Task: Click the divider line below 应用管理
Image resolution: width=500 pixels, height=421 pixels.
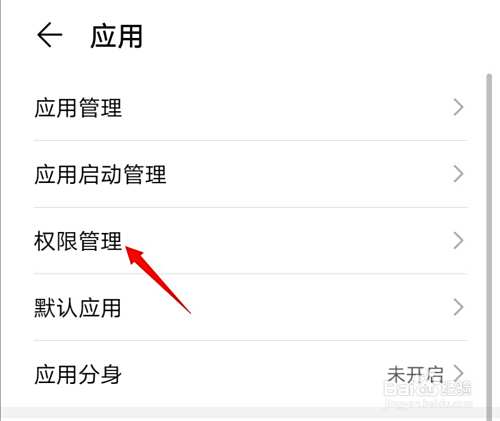Action: point(251,141)
